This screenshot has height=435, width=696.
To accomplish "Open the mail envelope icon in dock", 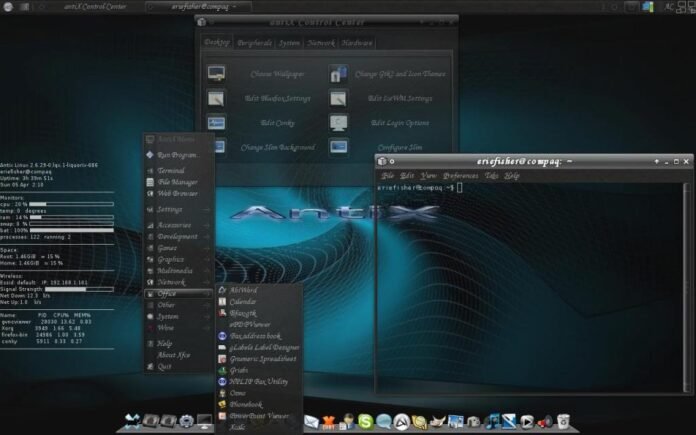I will click(312, 422).
